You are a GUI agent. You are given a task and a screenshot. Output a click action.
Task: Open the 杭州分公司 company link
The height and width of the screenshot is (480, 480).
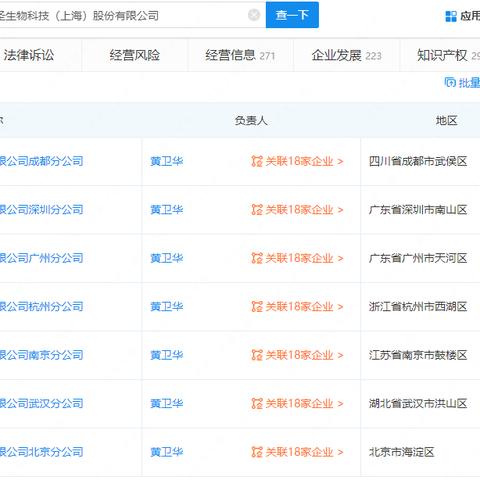(41, 307)
